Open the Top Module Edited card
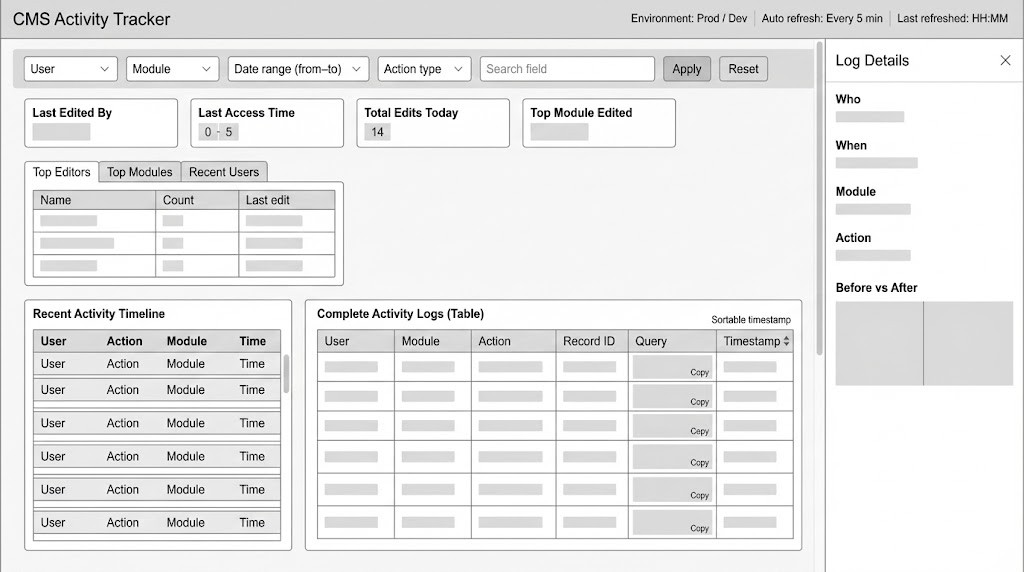This screenshot has height=572, width=1024. tap(599, 123)
